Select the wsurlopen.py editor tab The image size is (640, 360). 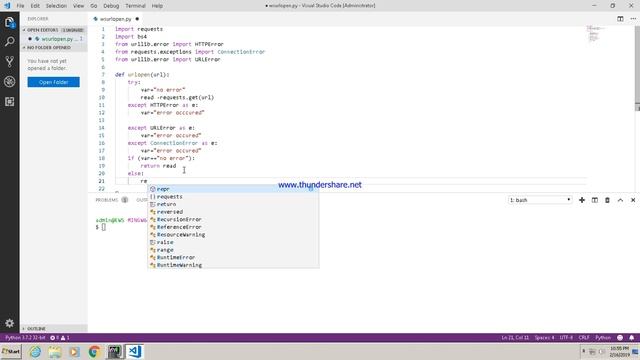116,19
